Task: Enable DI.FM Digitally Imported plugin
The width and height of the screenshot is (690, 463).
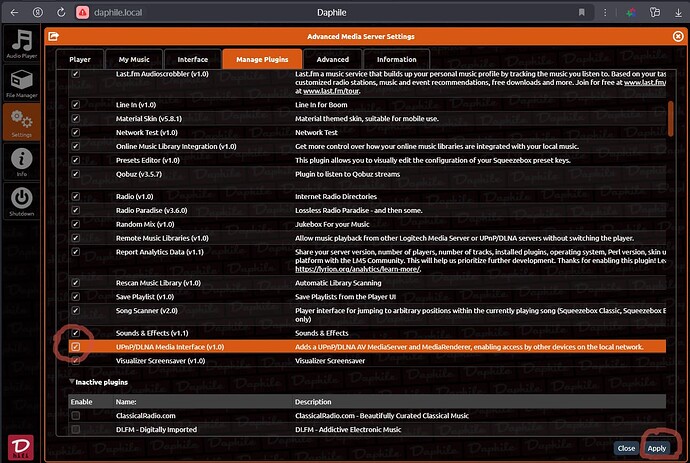Action: click(76, 429)
